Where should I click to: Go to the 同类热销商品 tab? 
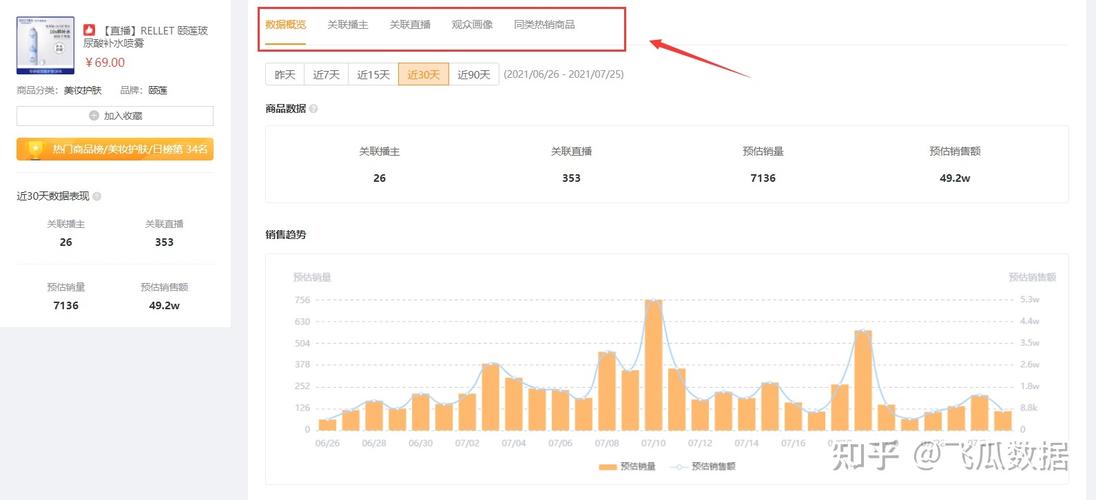544,24
